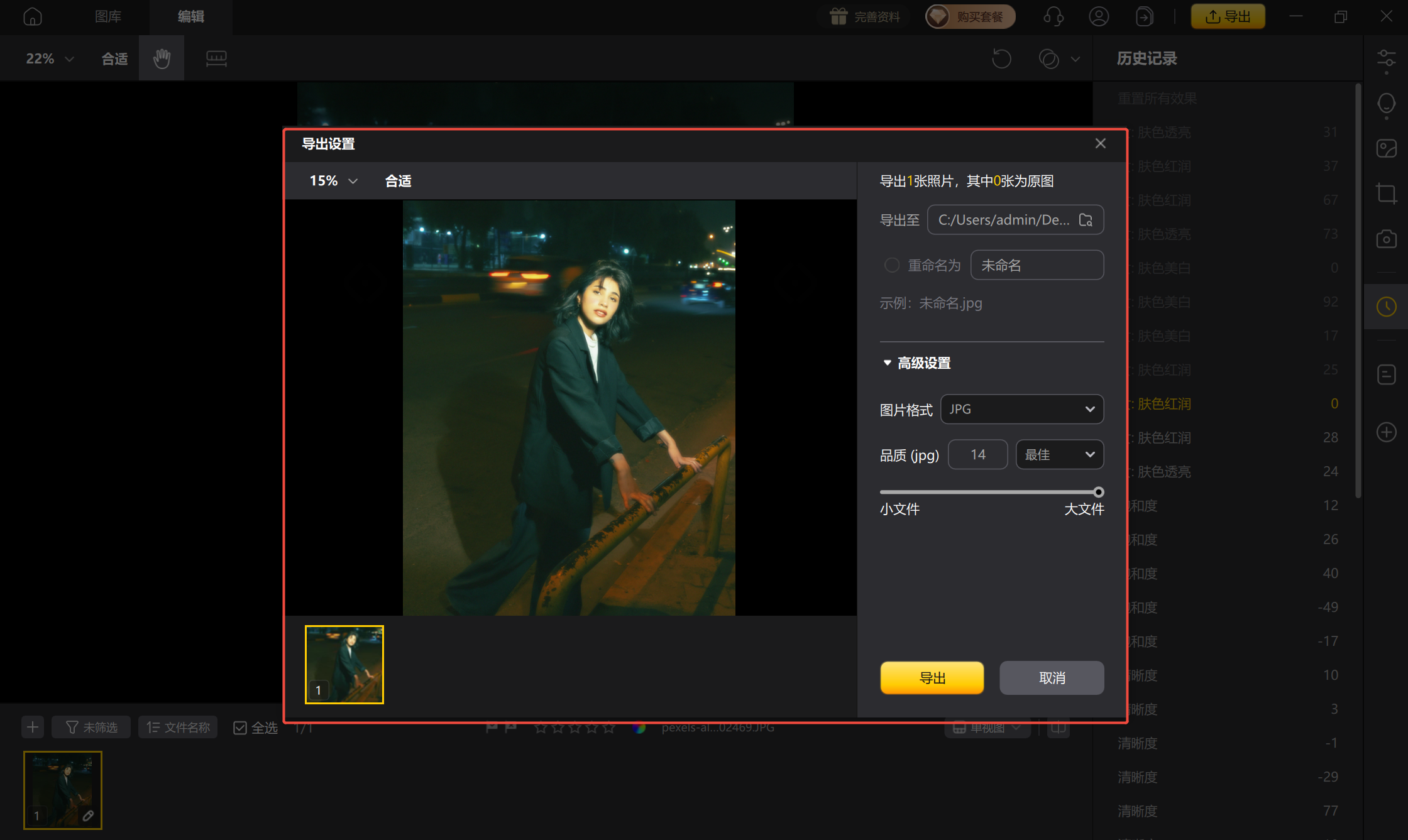Click the customer support headset icon
The height and width of the screenshot is (840, 1408).
click(1053, 17)
